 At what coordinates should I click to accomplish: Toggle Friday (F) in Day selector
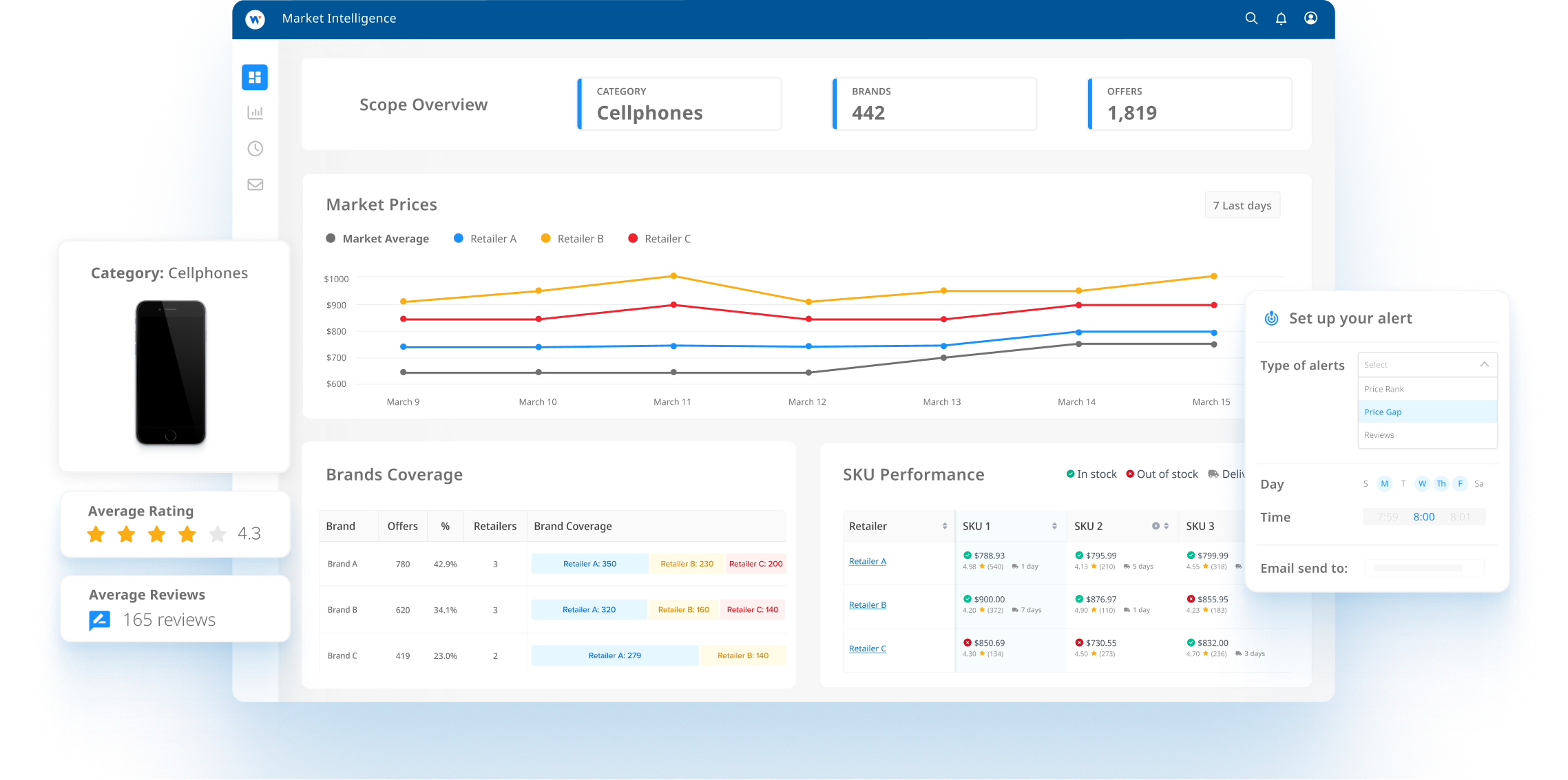click(x=1460, y=484)
